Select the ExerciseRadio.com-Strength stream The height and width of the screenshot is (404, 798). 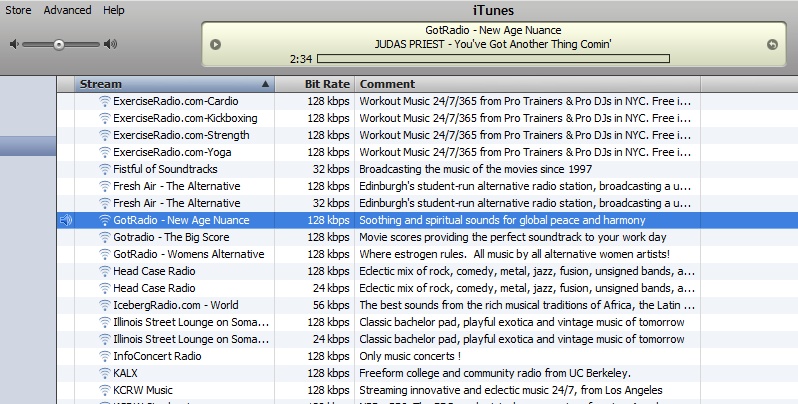(181, 135)
